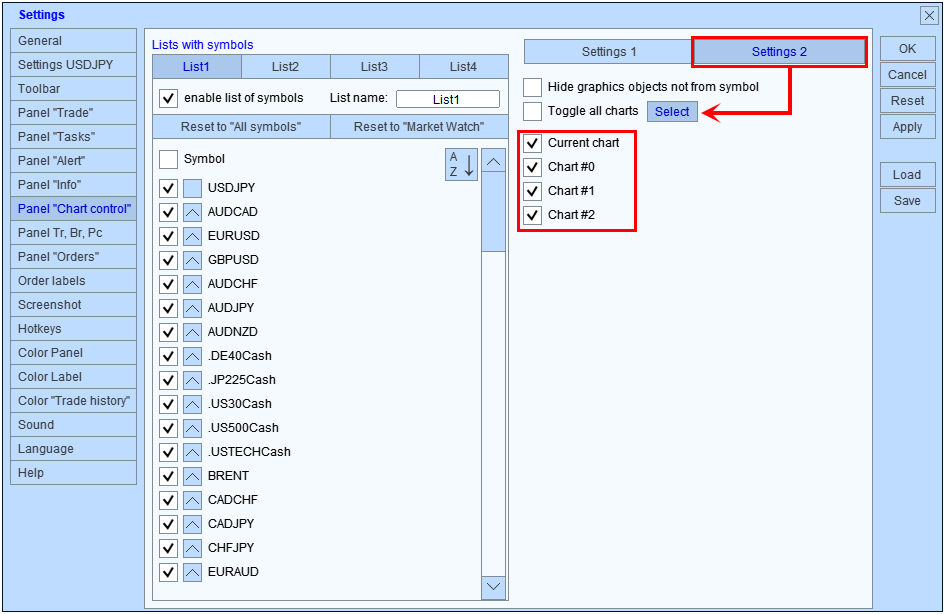Move CADJPY up with its arrow icon

(193, 525)
